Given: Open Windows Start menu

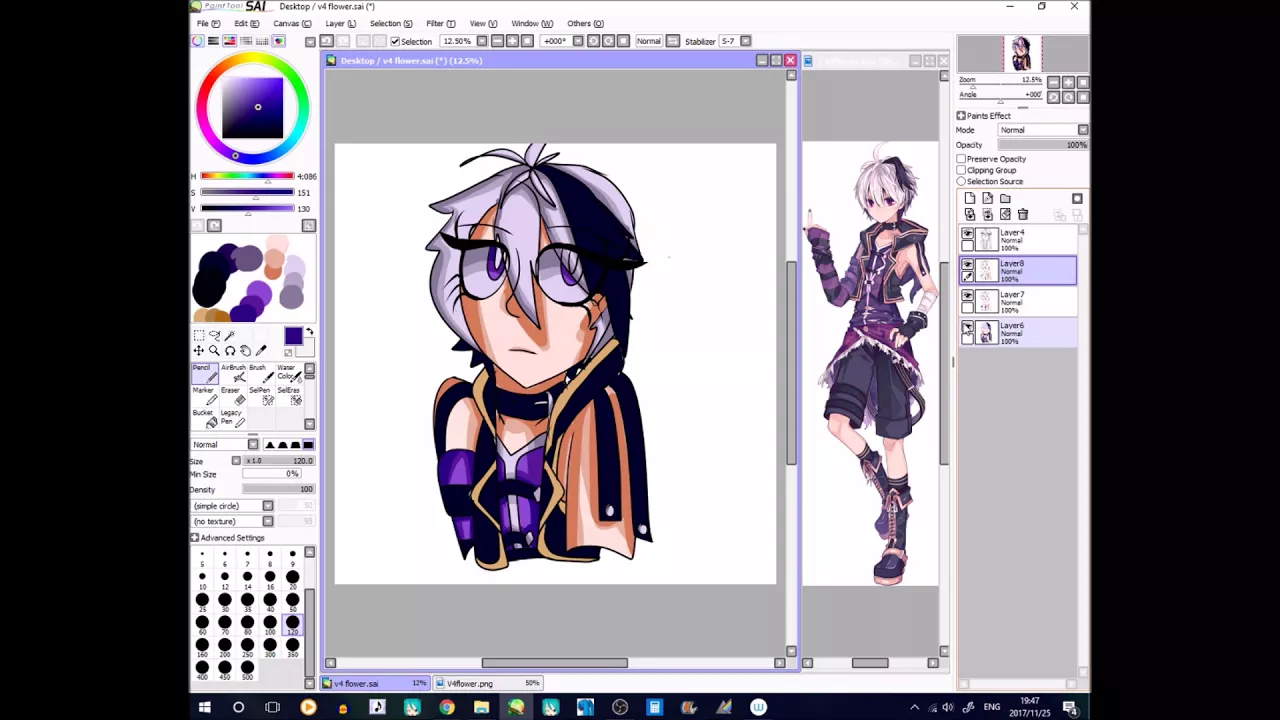Looking at the screenshot, I should click(x=205, y=708).
